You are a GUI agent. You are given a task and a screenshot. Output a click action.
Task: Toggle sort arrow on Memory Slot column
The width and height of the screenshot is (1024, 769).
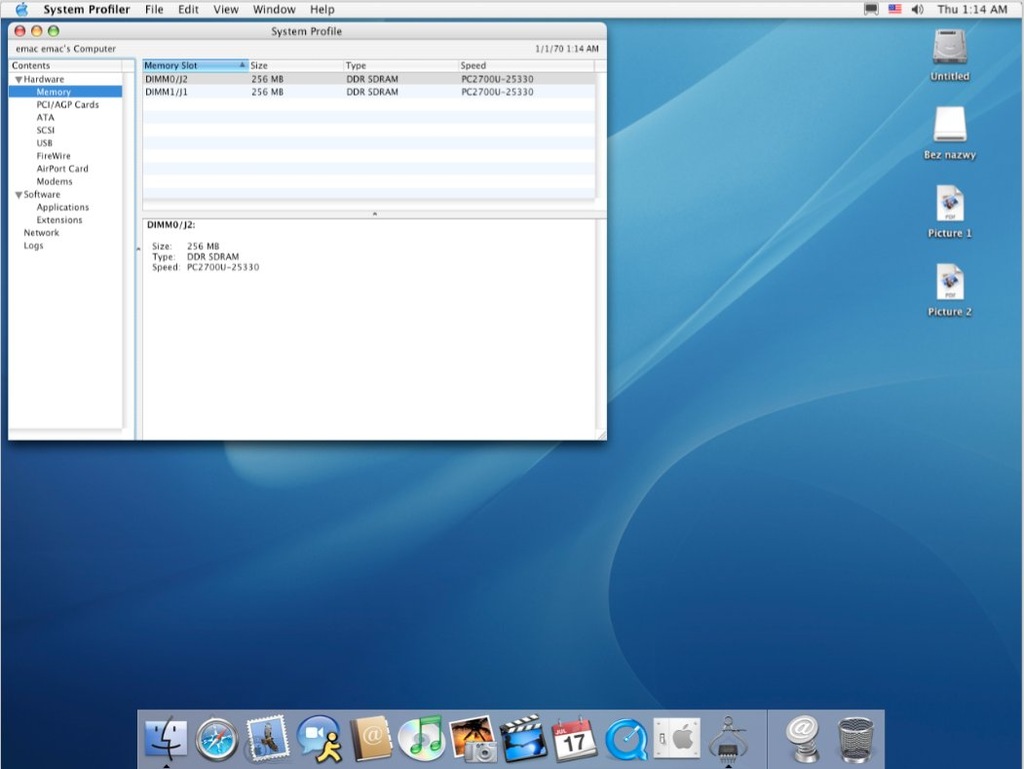(242, 65)
